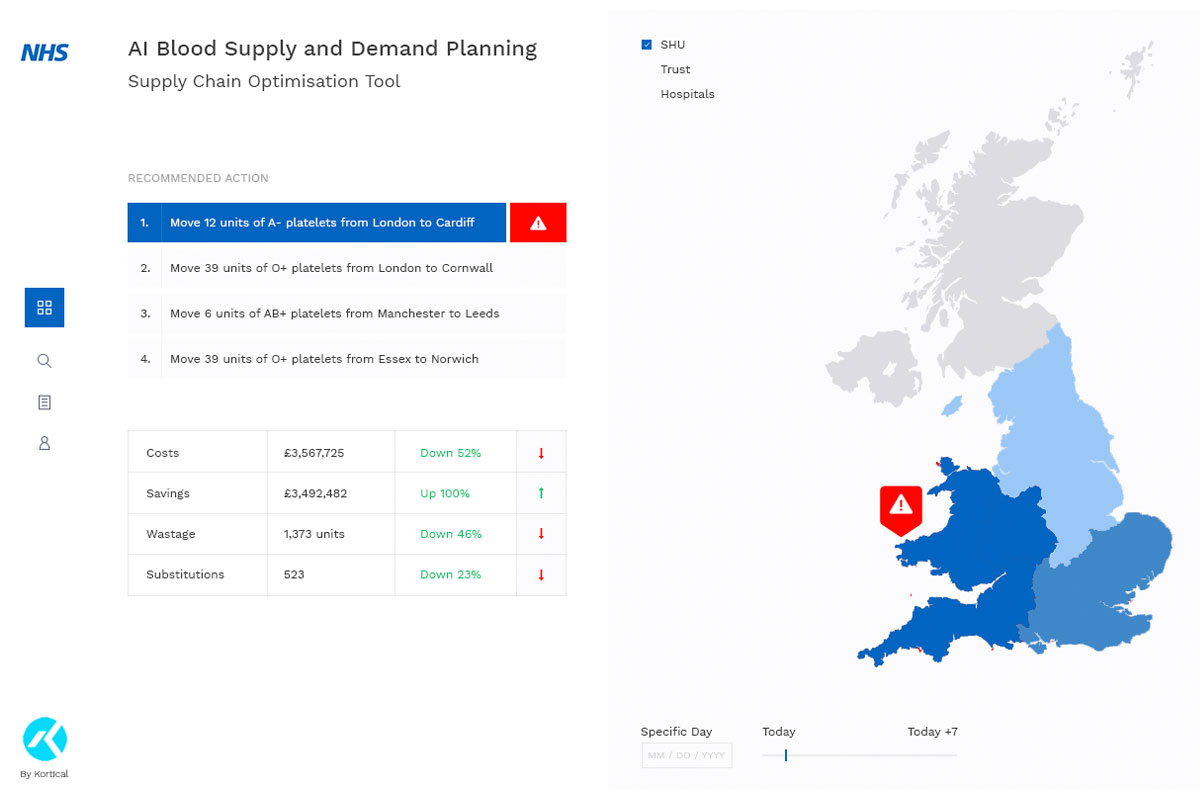
Task: Uncheck the SHU checkbox
Action: (647, 45)
